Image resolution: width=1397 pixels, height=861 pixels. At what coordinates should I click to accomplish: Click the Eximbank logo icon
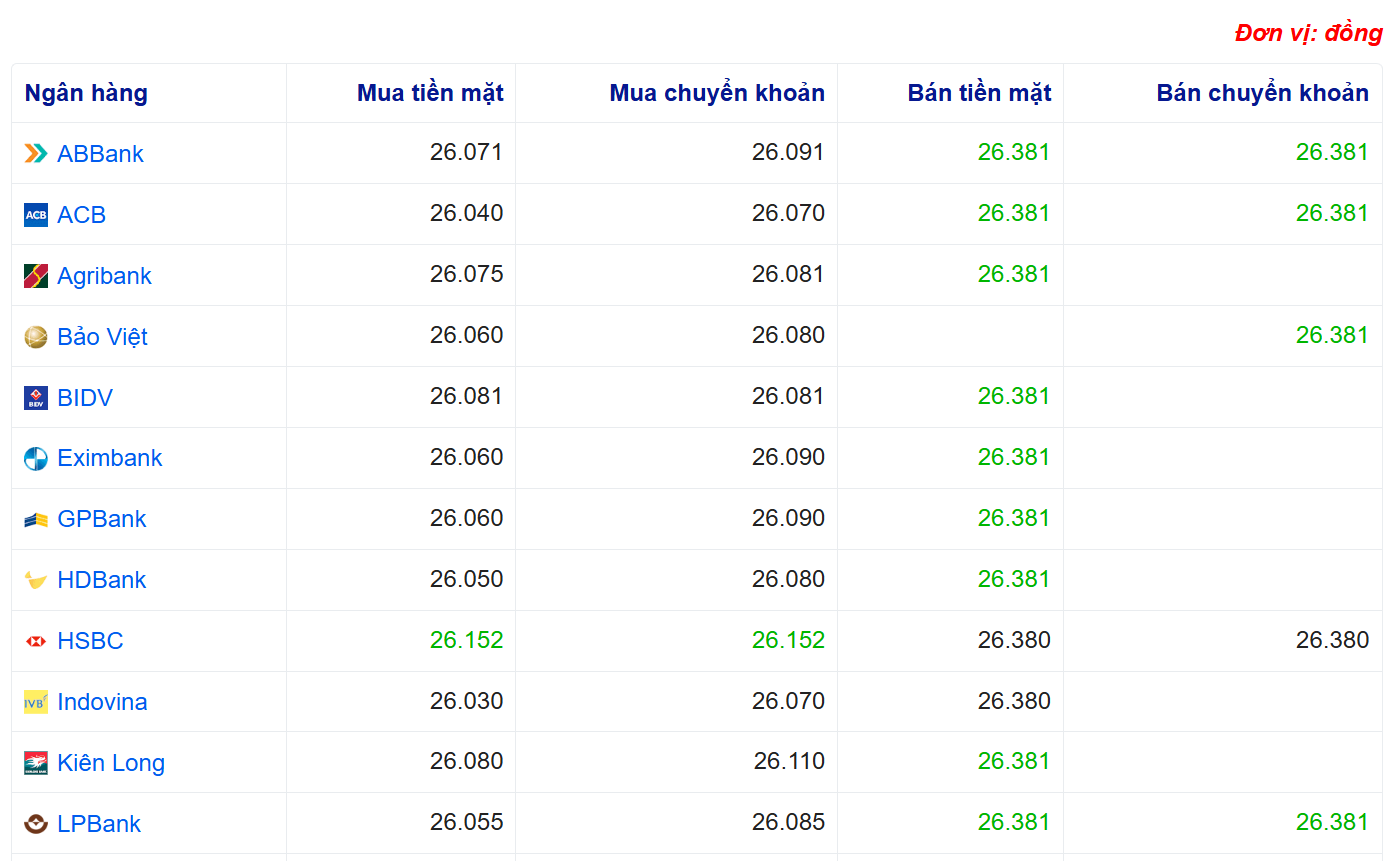coord(36,459)
